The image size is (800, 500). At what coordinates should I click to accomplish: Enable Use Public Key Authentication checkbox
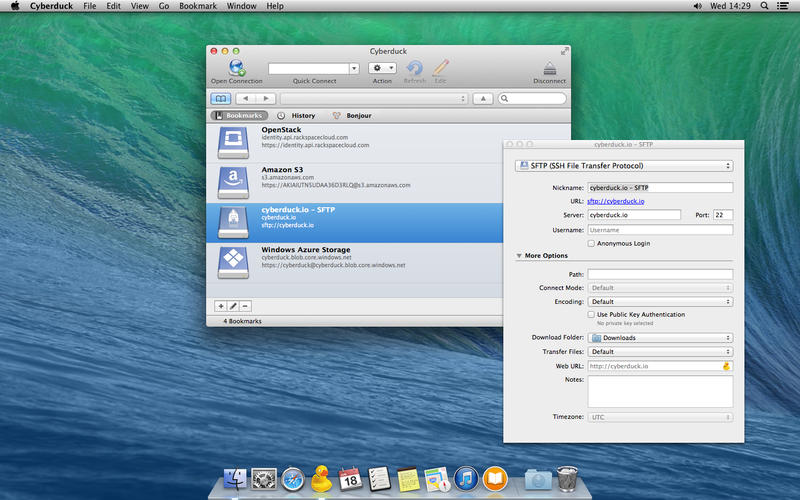pos(592,314)
